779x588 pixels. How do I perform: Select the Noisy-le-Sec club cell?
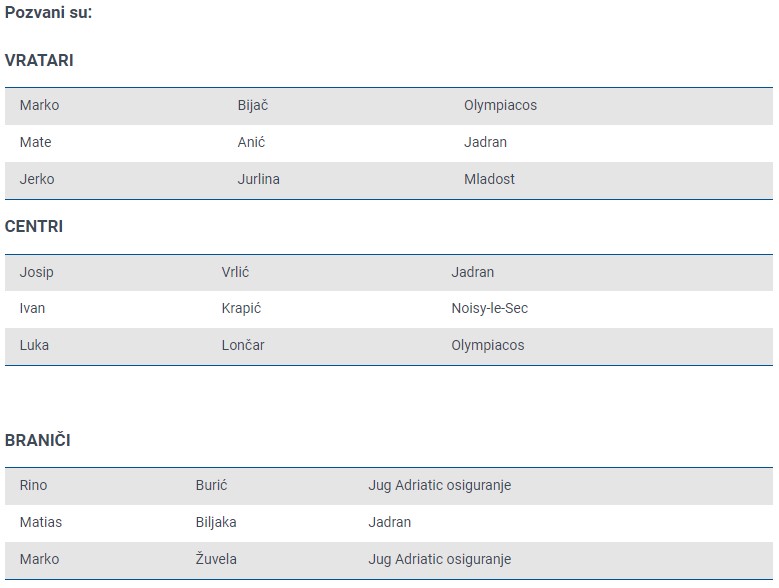489,308
